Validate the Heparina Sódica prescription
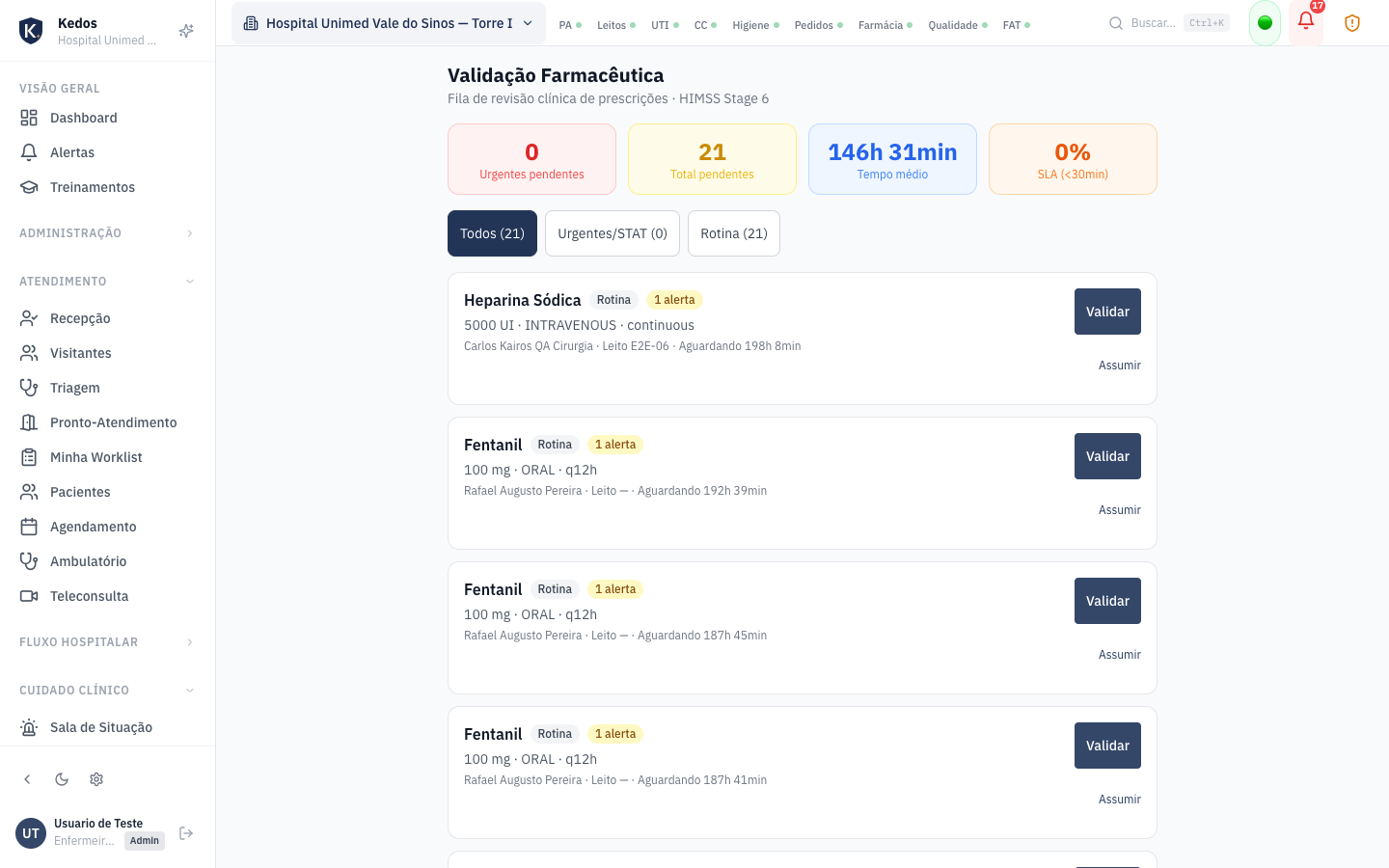 click(1107, 312)
